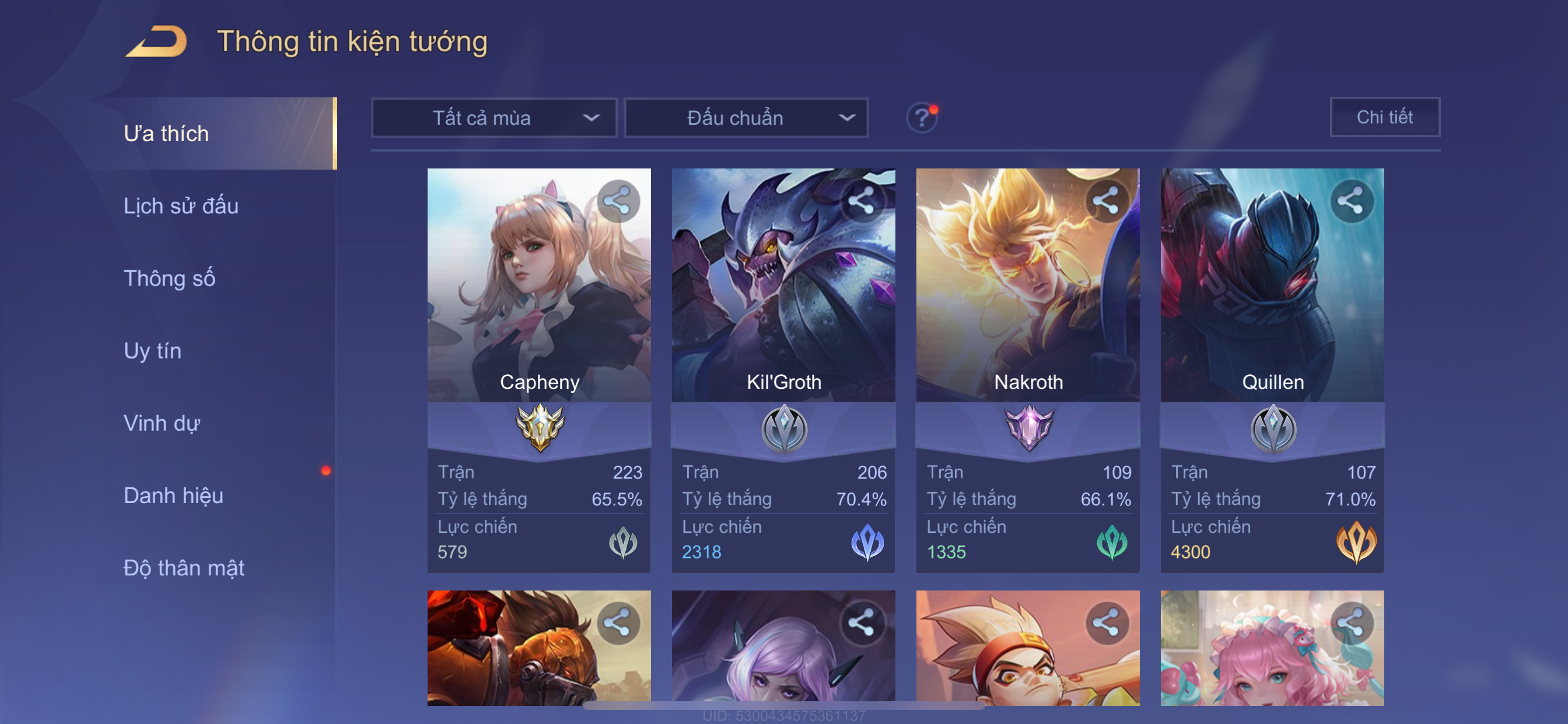Share the Quillen hero card

(x=1352, y=201)
